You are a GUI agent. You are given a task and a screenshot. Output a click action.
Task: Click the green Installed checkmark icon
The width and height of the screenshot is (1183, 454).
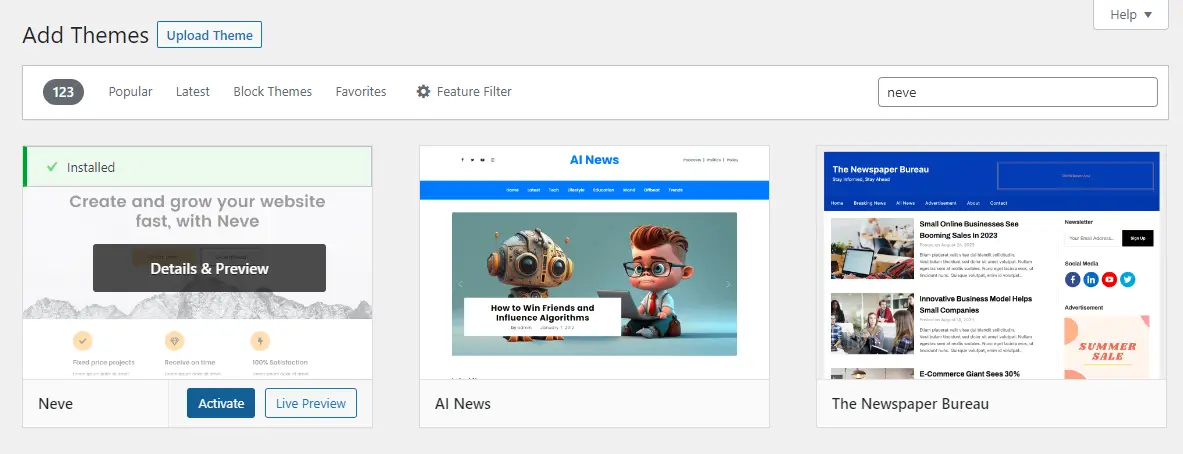[x=51, y=167]
